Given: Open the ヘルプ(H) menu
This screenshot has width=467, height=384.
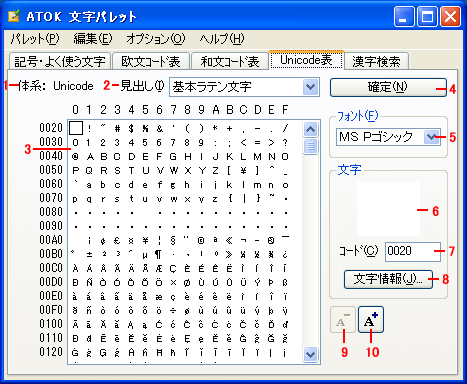Looking at the screenshot, I should tap(222, 39).
